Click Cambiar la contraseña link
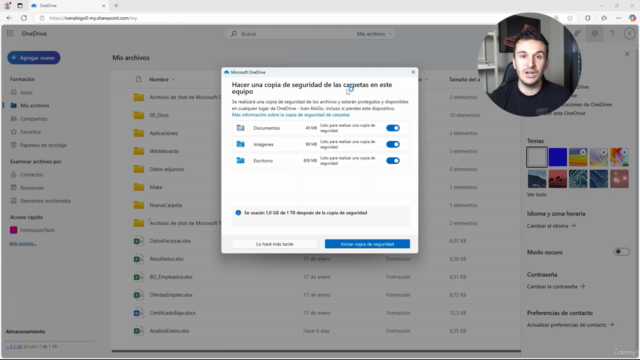Image resolution: width=640 pixels, height=360 pixels. pyautogui.click(x=556, y=287)
